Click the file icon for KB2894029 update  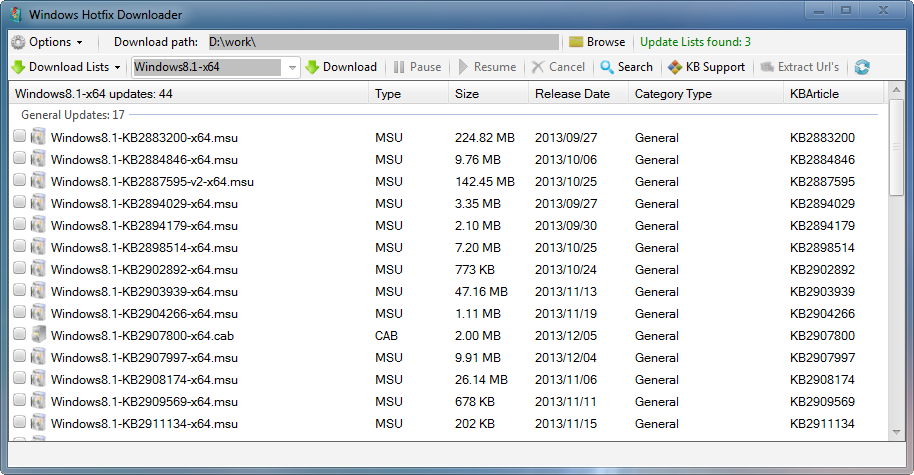38,203
